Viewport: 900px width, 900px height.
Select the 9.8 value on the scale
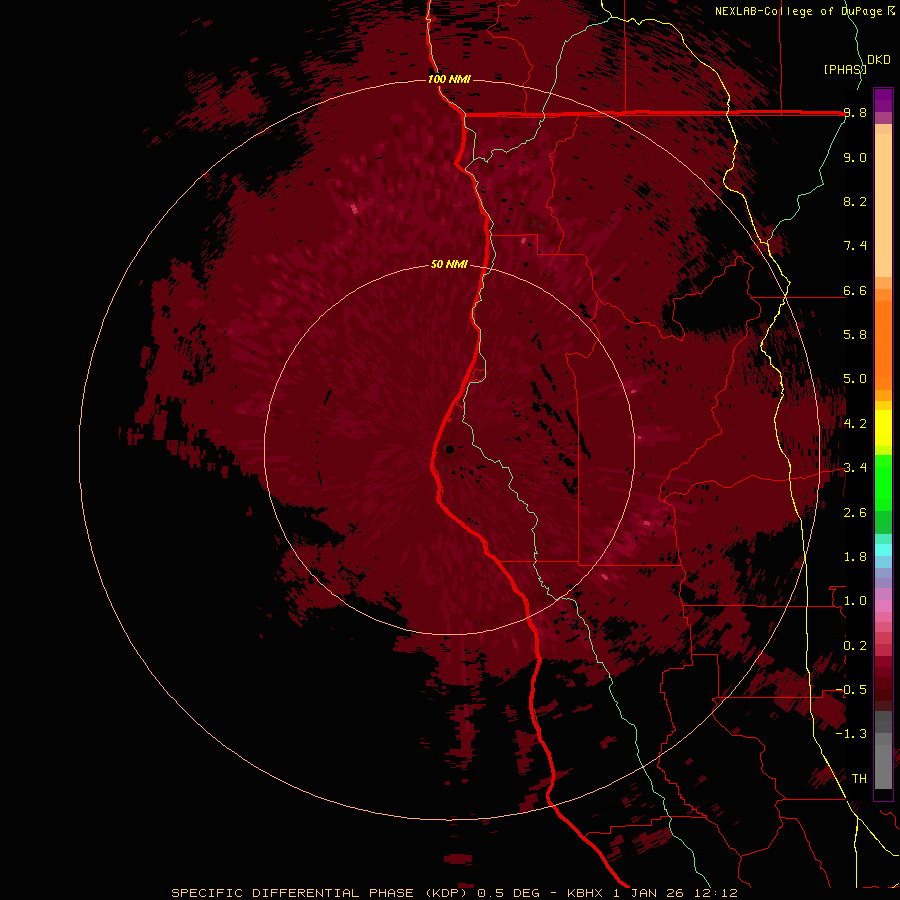coord(855,113)
